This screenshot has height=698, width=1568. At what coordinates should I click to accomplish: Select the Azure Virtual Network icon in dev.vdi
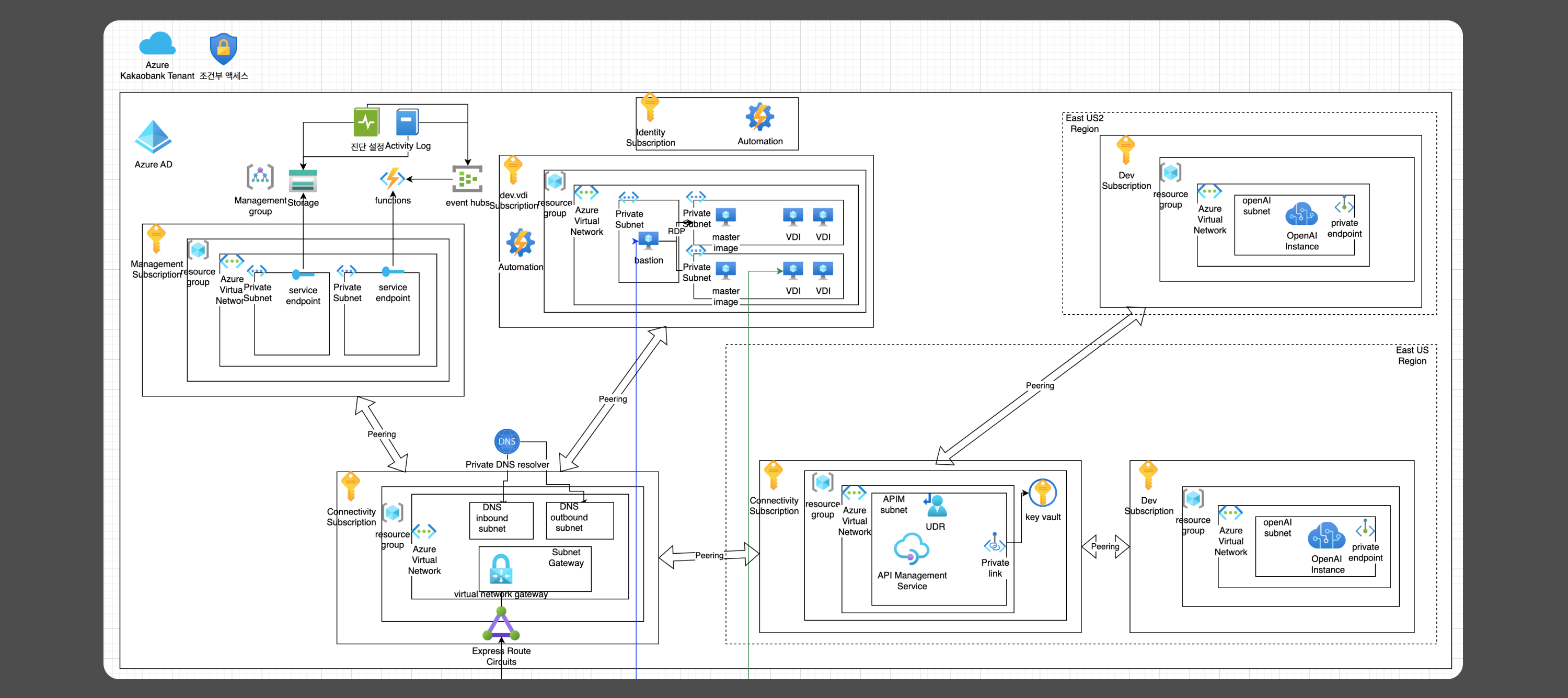[x=586, y=193]
